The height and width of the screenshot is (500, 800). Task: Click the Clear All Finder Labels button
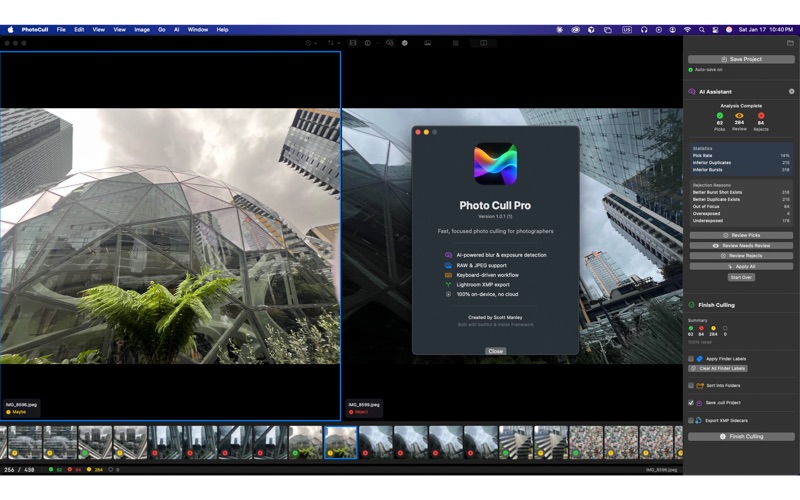pyautogui.click(x=718, y=368)
